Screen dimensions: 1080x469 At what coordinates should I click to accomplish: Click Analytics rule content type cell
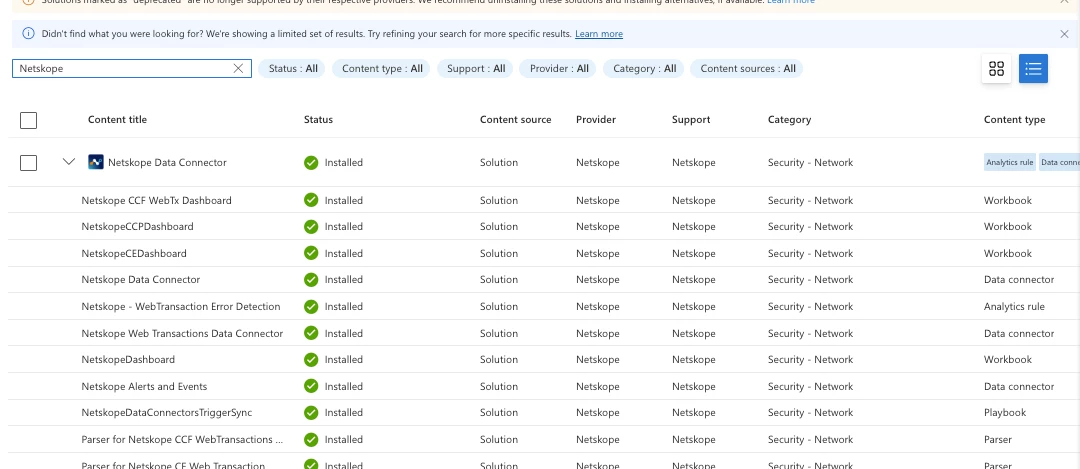[1014, 306]
